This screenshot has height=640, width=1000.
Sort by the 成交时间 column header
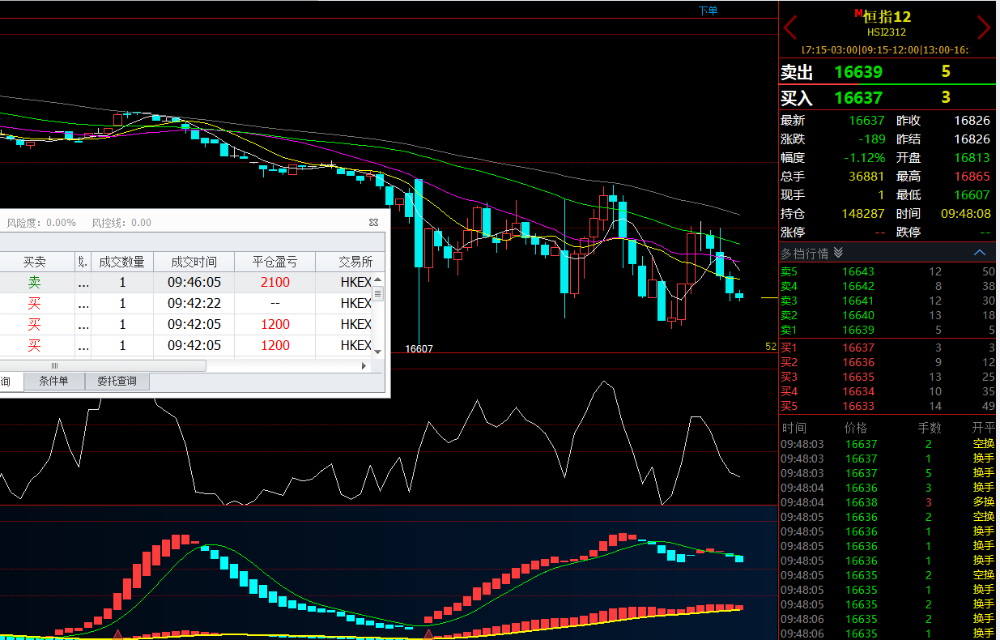[194, 261]
